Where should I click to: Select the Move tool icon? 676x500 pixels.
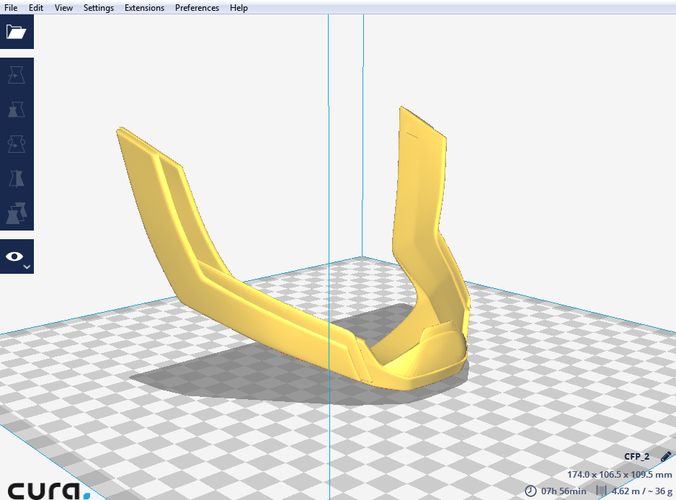(16, 75)
